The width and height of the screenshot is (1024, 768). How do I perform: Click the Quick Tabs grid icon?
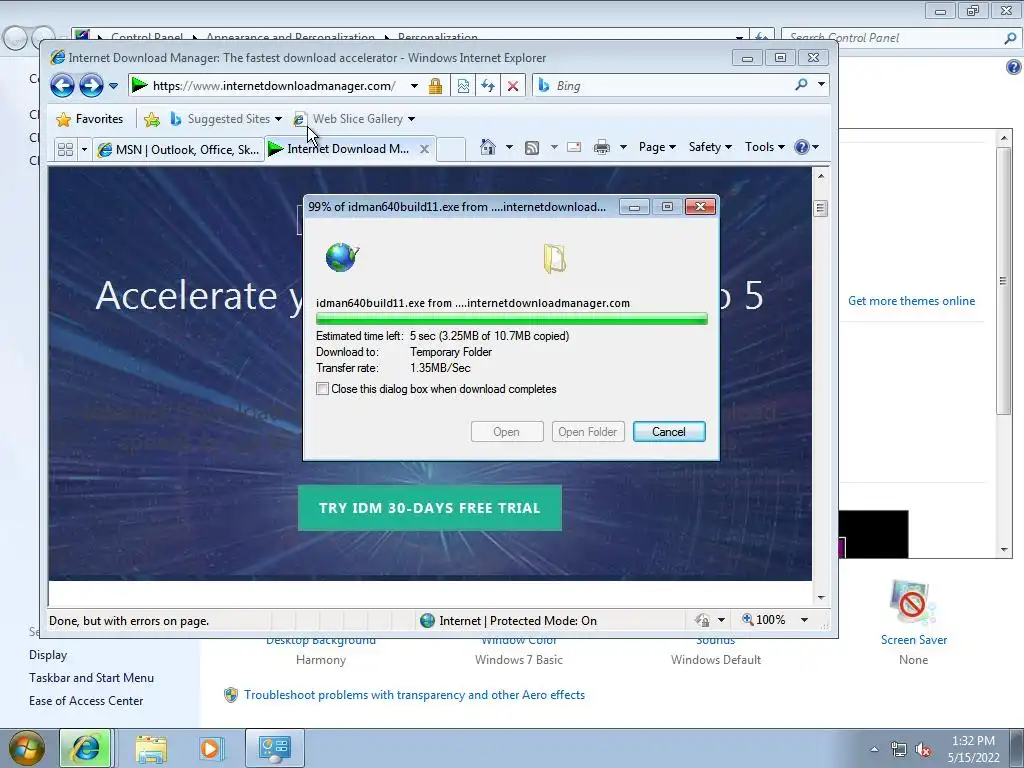(65, 150)
